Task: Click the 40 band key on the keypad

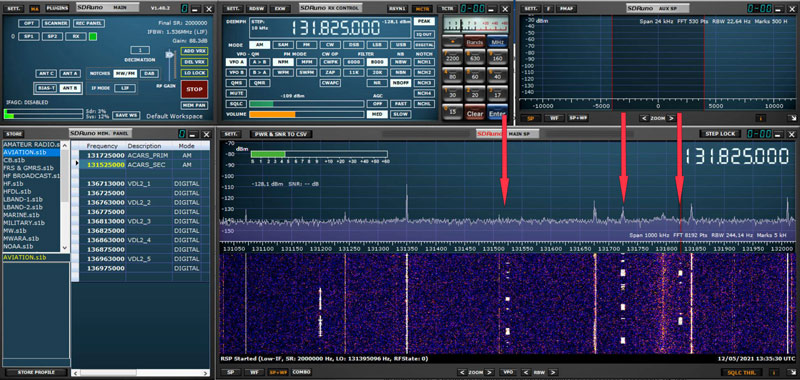Action: (x=498, y=75)
